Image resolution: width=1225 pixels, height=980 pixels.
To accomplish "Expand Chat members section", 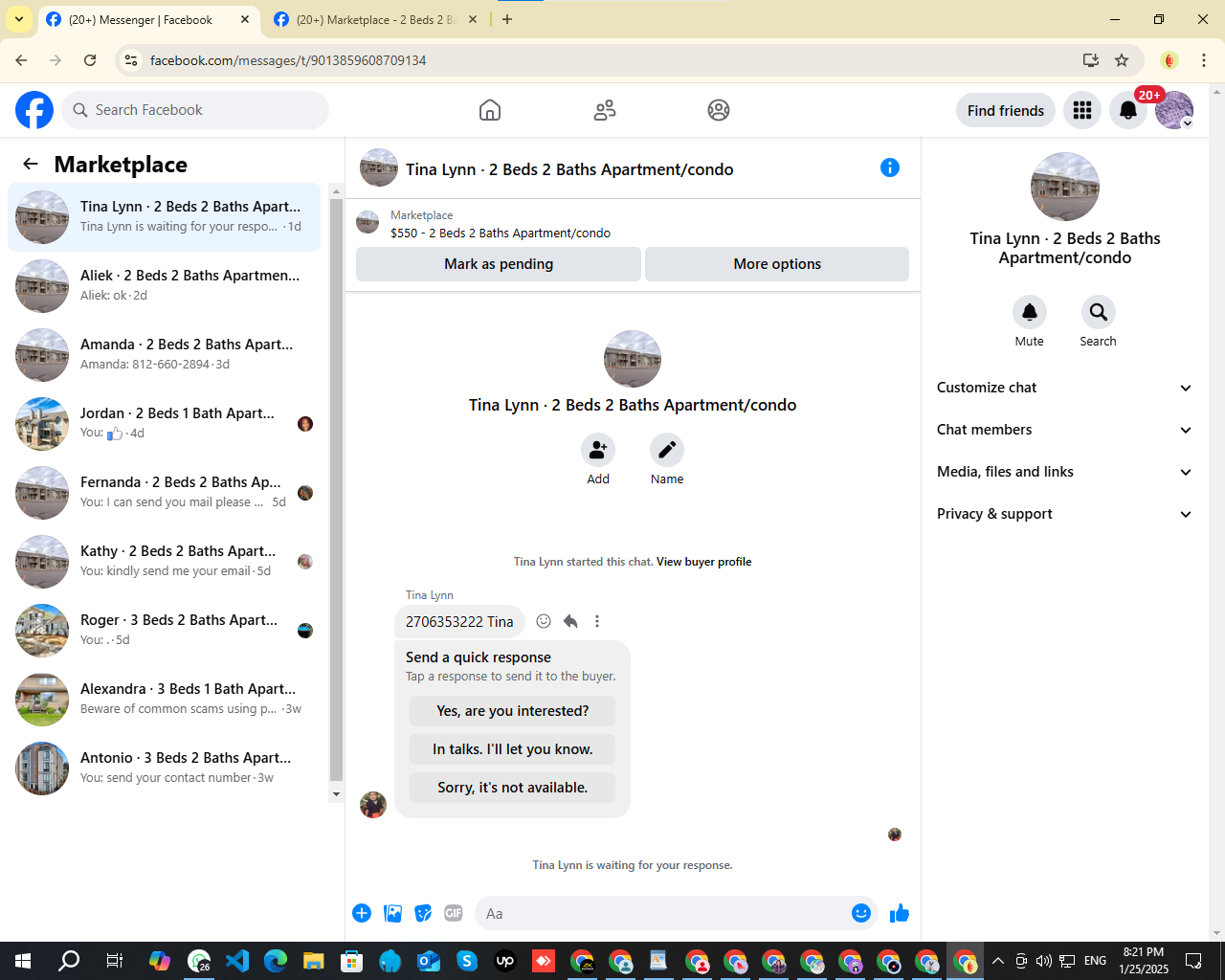I will click(x=1064, y=430).
